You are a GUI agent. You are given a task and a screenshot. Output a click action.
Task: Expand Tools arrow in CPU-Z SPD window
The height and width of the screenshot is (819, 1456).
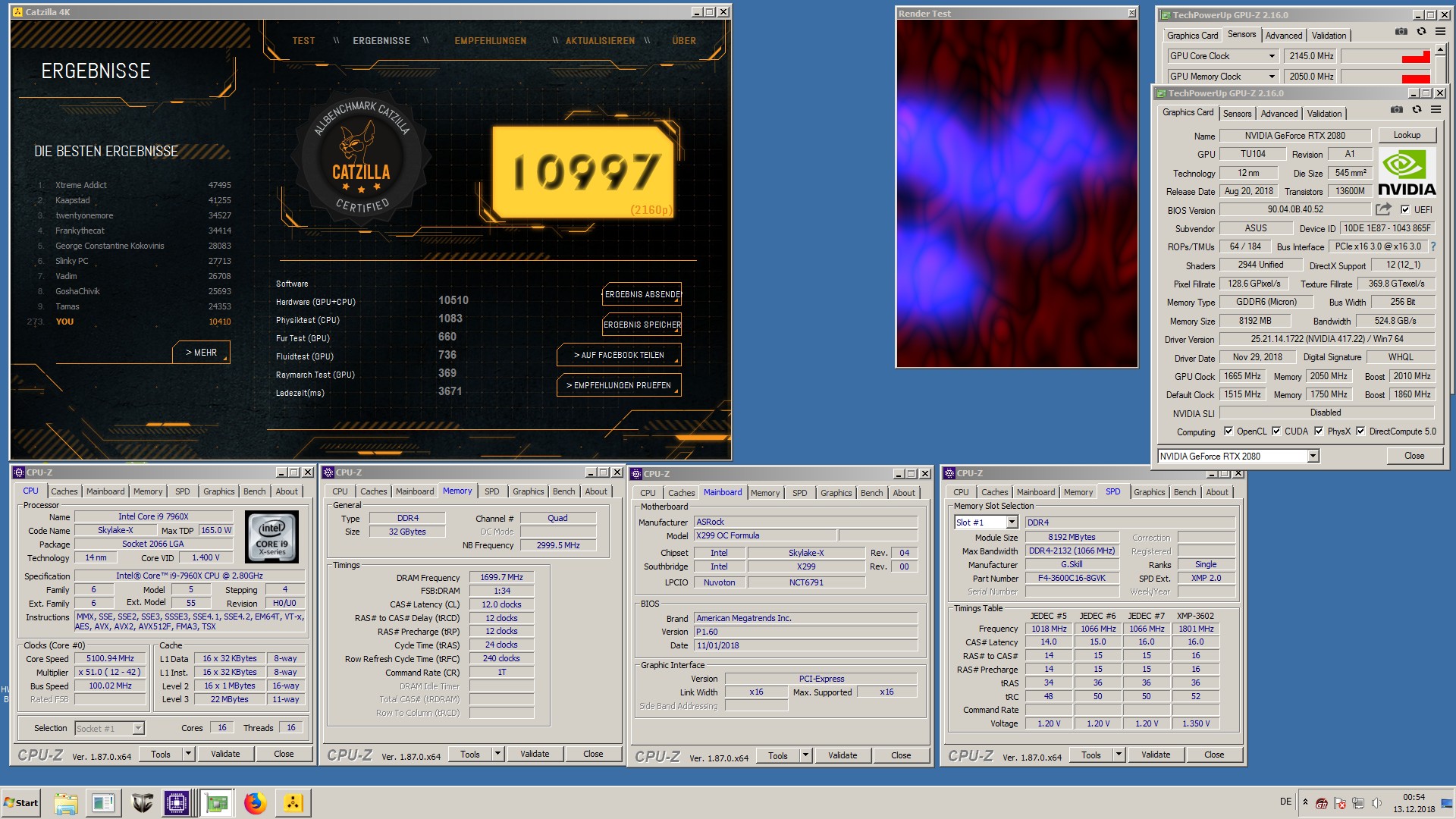[x=1119, y=755]
